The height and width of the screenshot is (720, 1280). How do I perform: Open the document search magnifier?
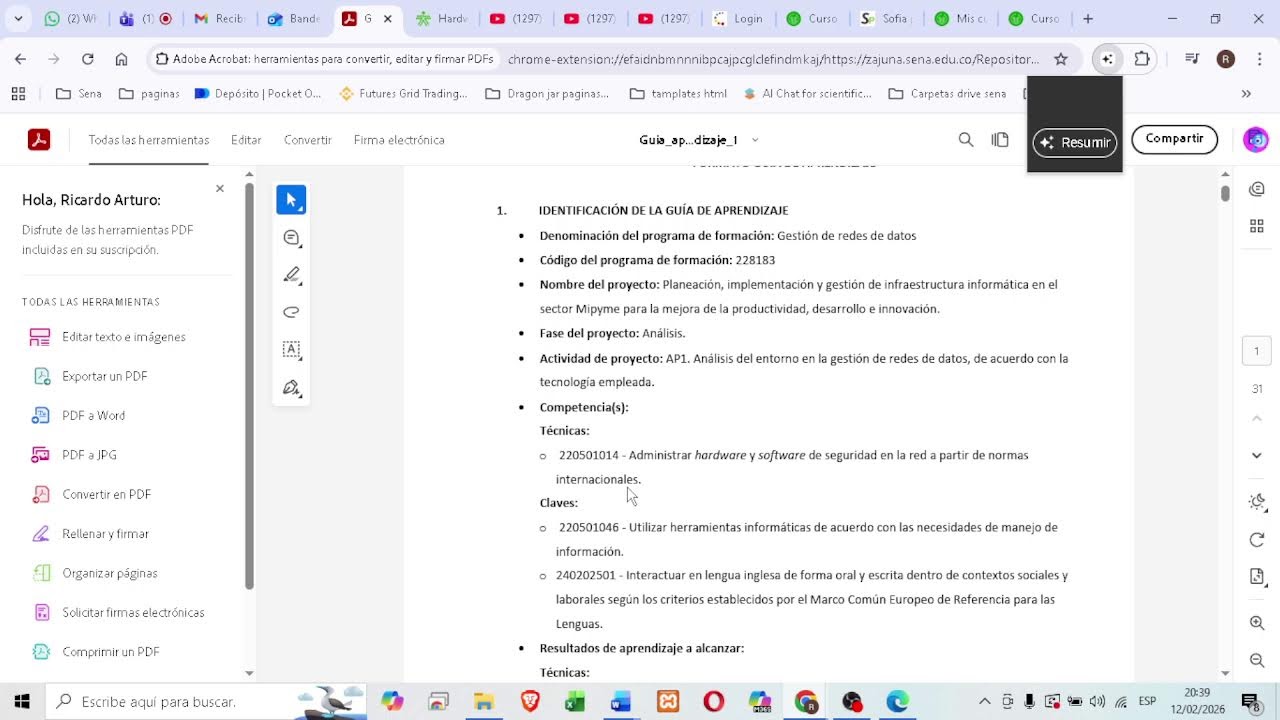965,140
